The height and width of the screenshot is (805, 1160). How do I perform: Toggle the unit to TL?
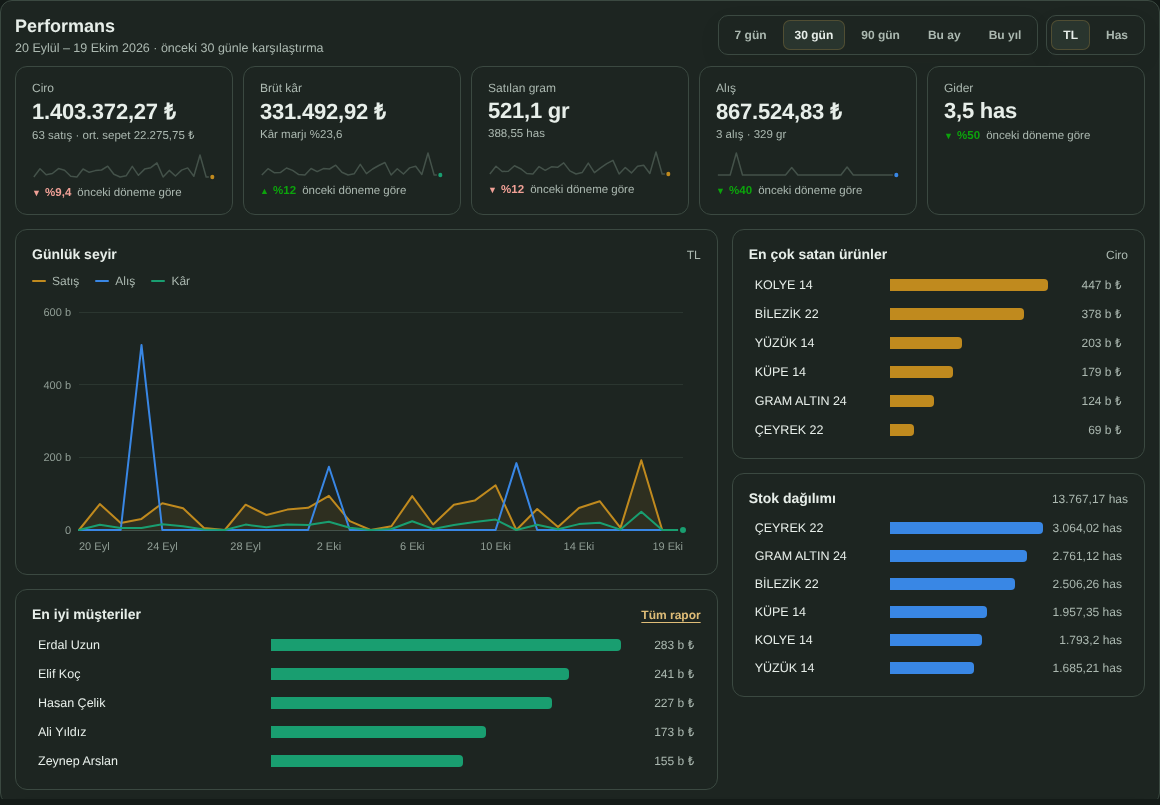pyautogui.click(x=1070, y=35)
